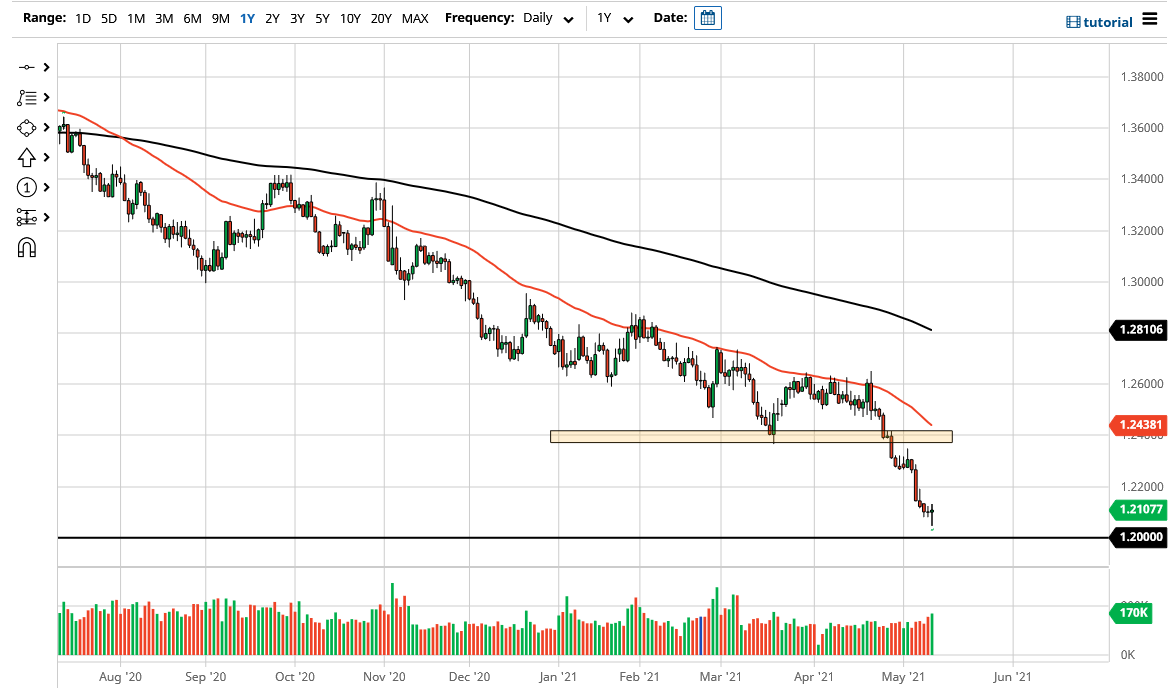Open the 1Y period dropdown
The width and height of the screenshot is (1176, 692).
[x=614, y=18]
